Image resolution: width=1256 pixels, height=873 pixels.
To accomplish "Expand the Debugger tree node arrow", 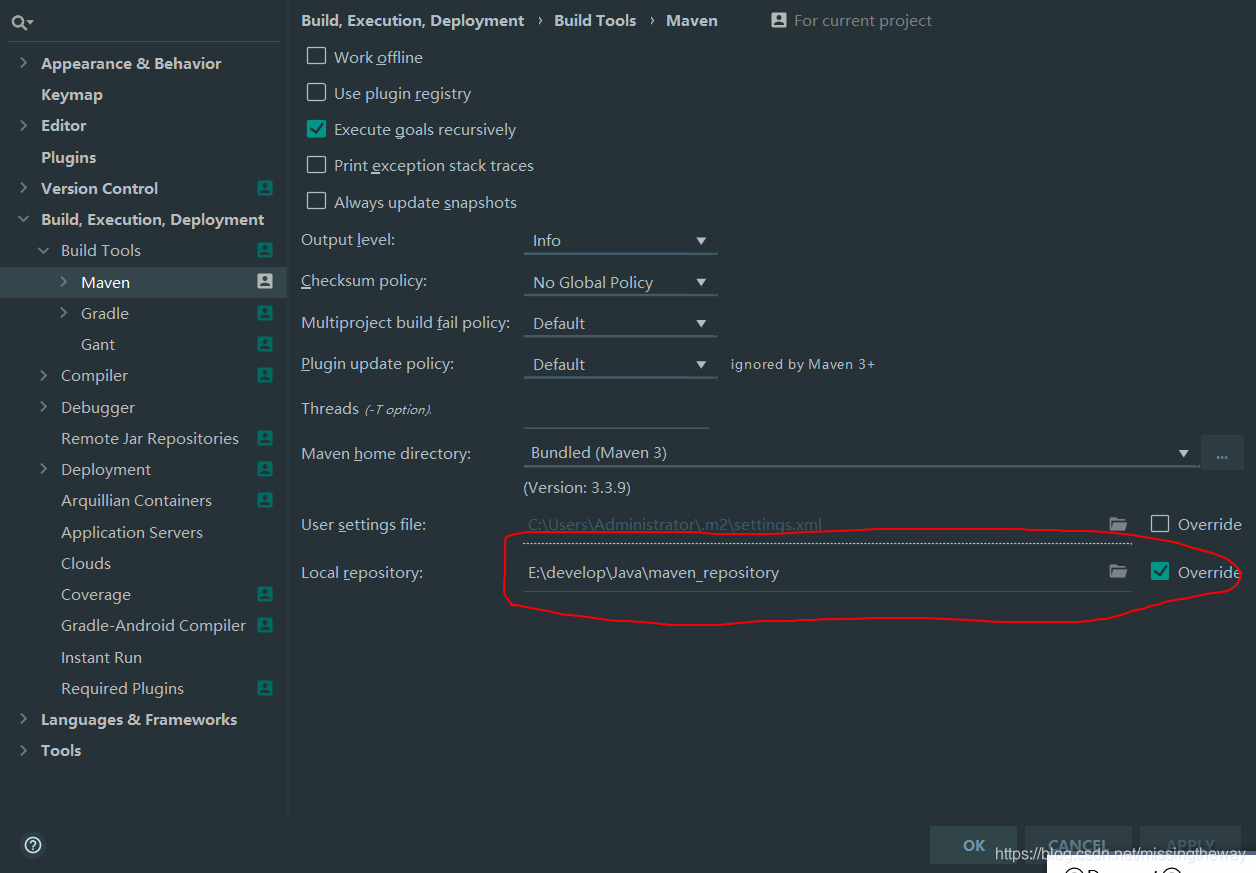I will pos(44,407).
